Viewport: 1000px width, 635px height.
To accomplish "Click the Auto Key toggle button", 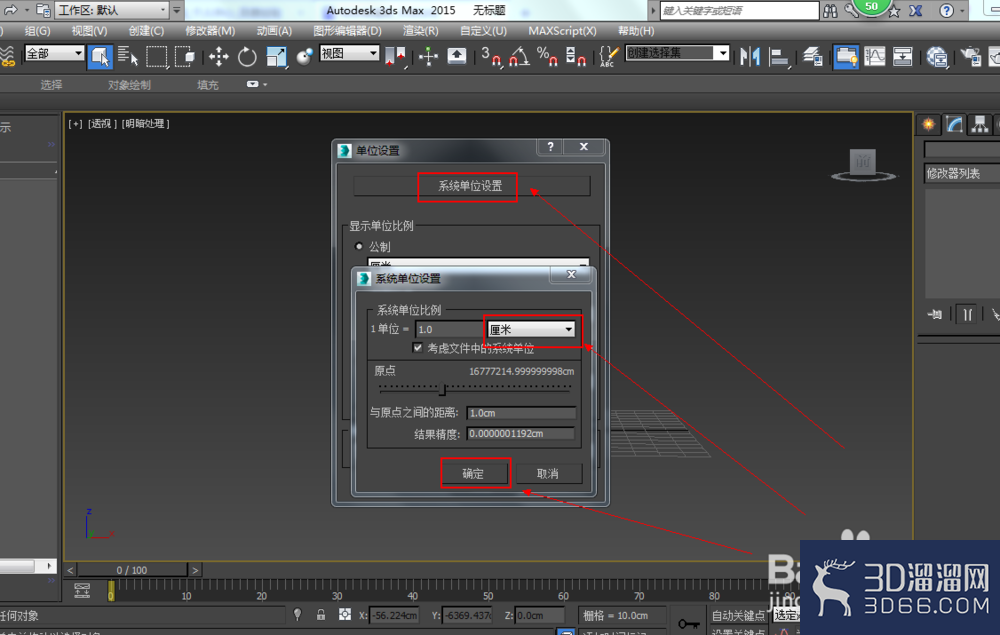I will coord(738,615).
